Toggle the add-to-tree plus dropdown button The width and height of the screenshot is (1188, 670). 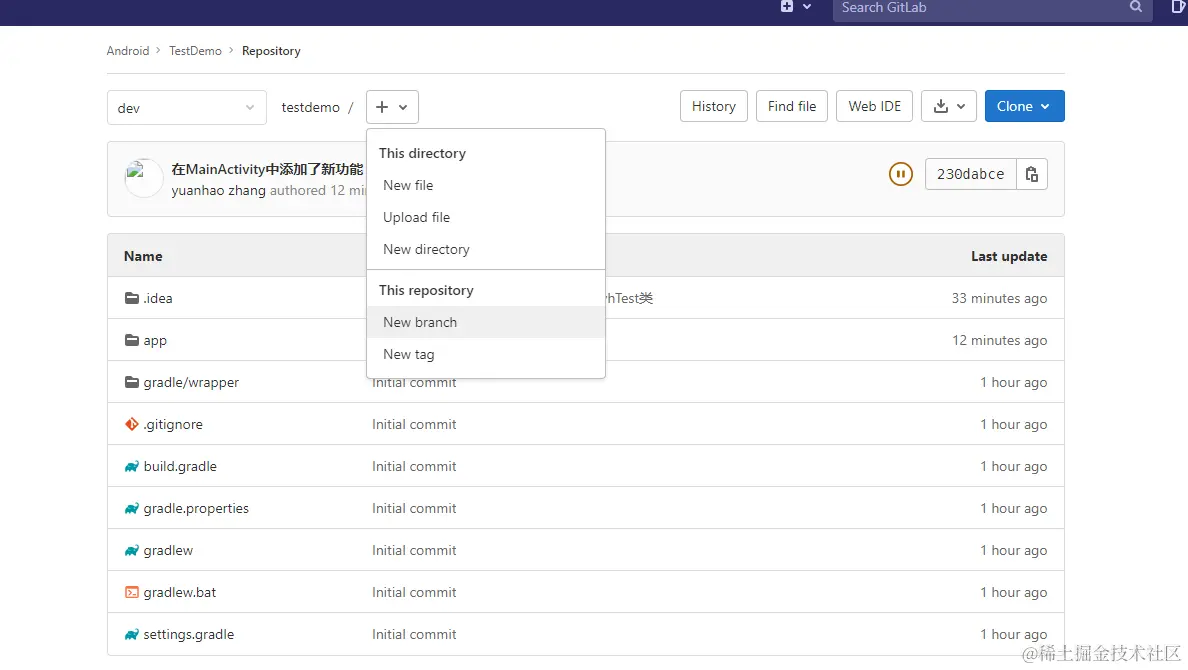click(x=392, y=107)
